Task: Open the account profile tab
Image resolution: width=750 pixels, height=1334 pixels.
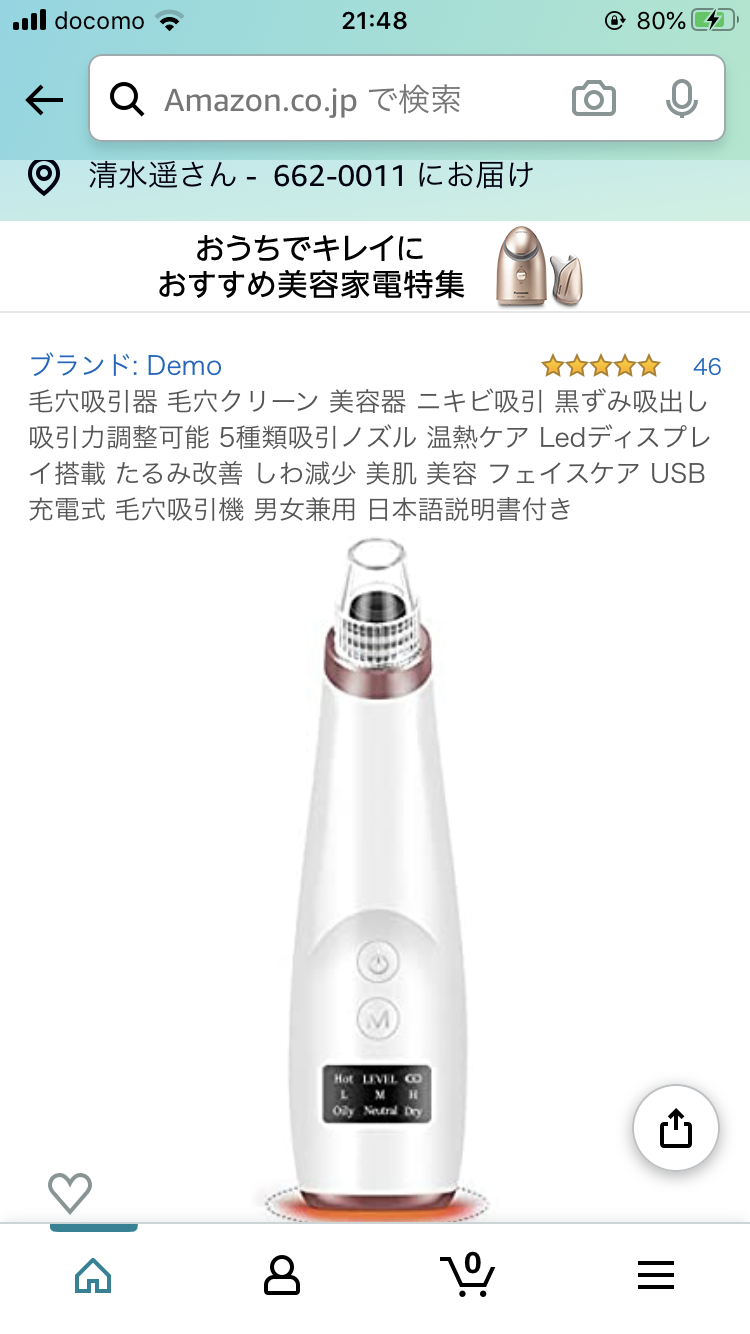Action: 282,1275
